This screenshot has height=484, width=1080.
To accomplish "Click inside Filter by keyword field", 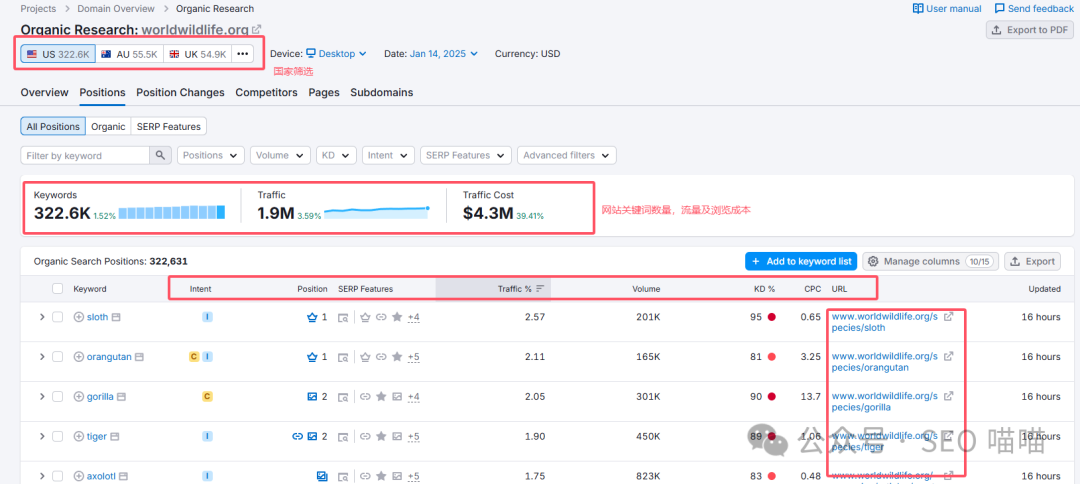I will pyautogui.click(x=86, y=156).
